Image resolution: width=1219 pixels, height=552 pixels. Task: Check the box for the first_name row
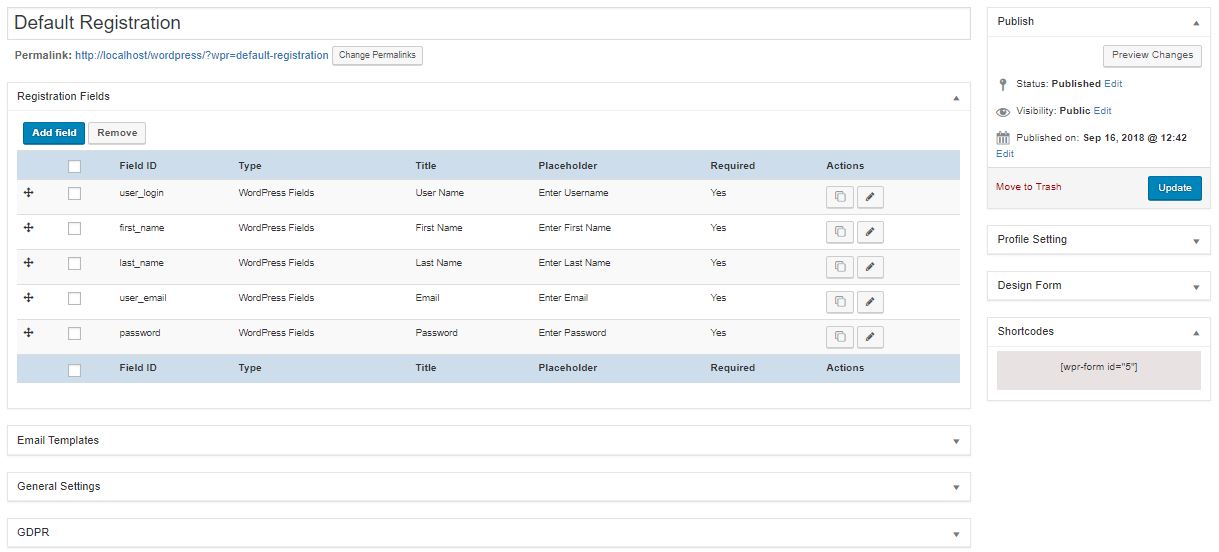point(74,228)
